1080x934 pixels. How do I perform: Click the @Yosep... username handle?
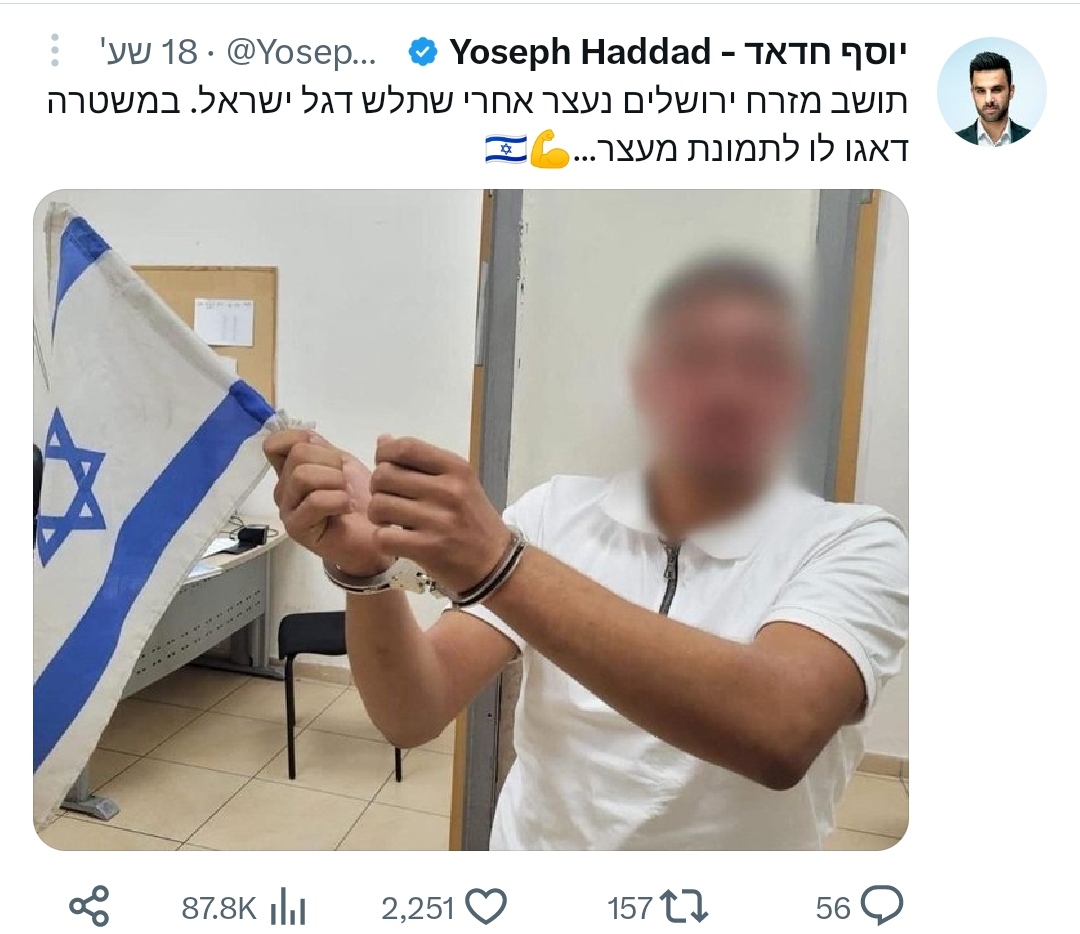pos(301,52)
